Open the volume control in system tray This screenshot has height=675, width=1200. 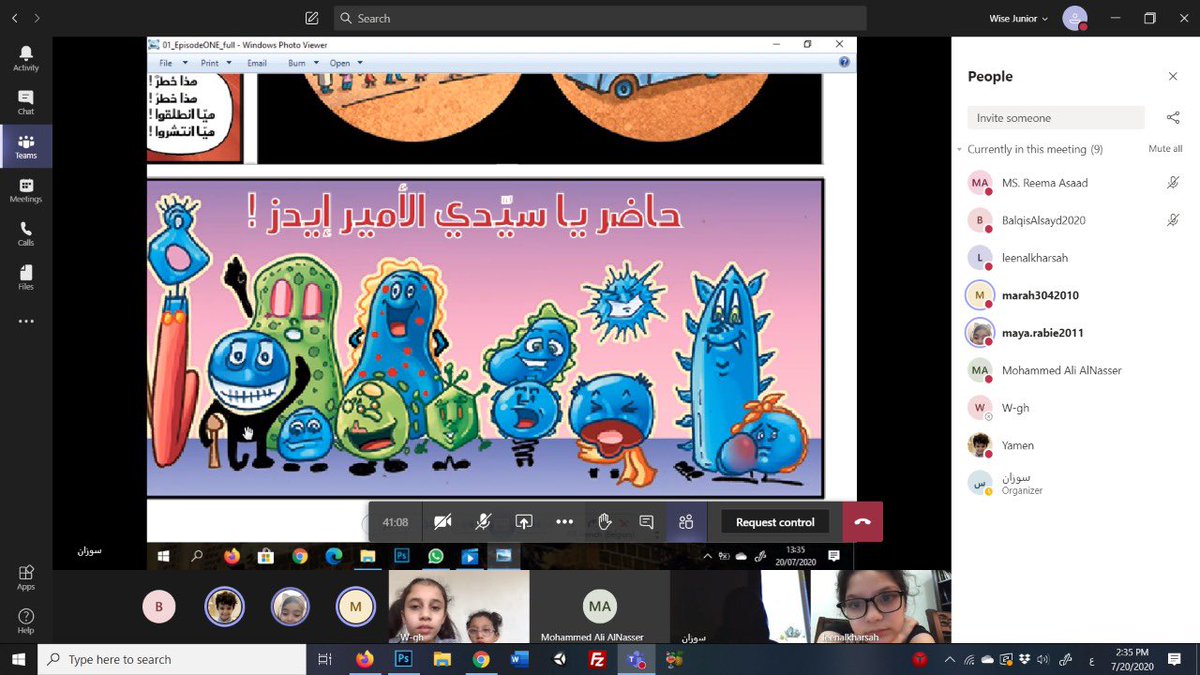pyautogui.click(x=1044, y=659)
